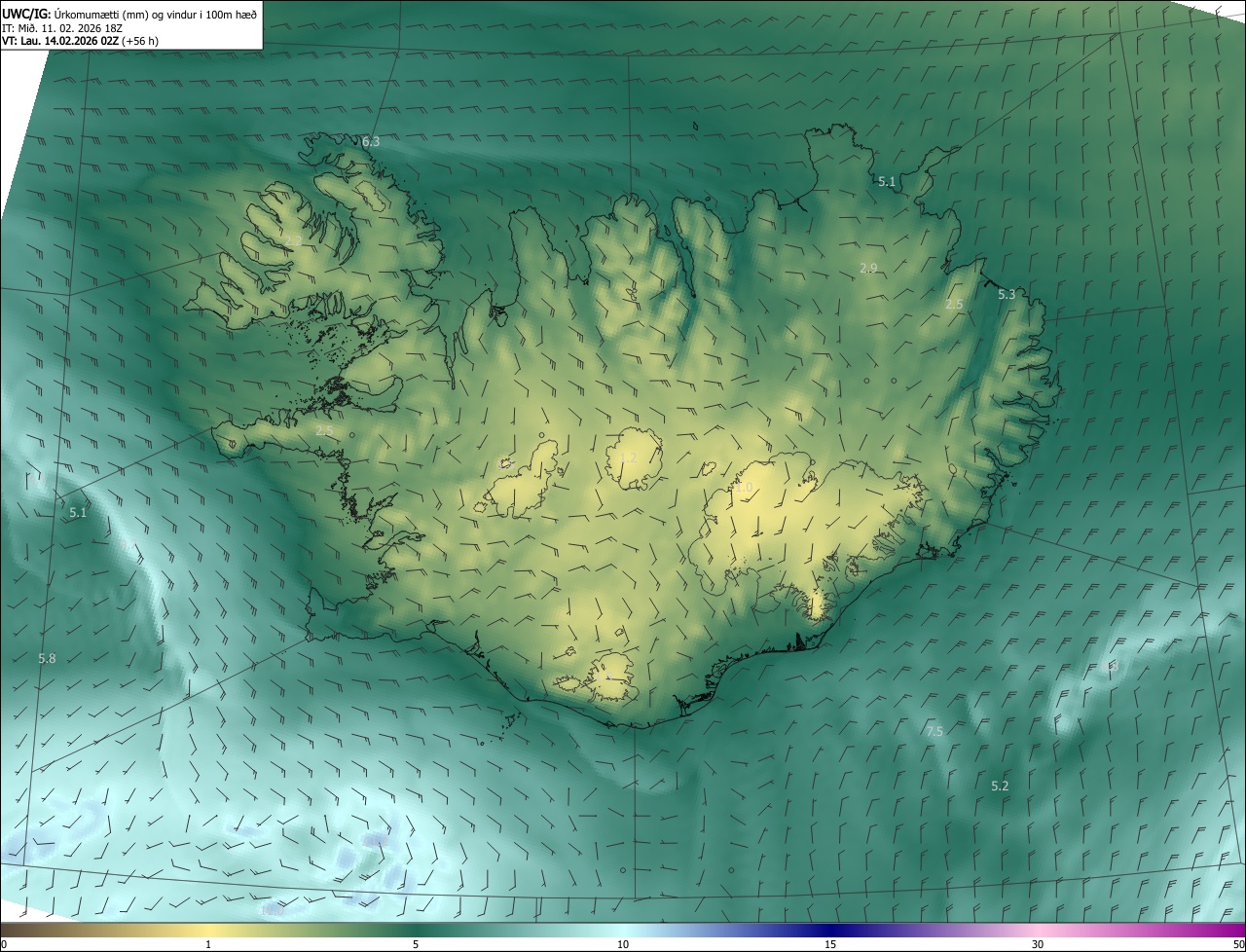Select the 7.5 value southeast of Iceland
This screenshot has height=952, width=1246.
934,731
